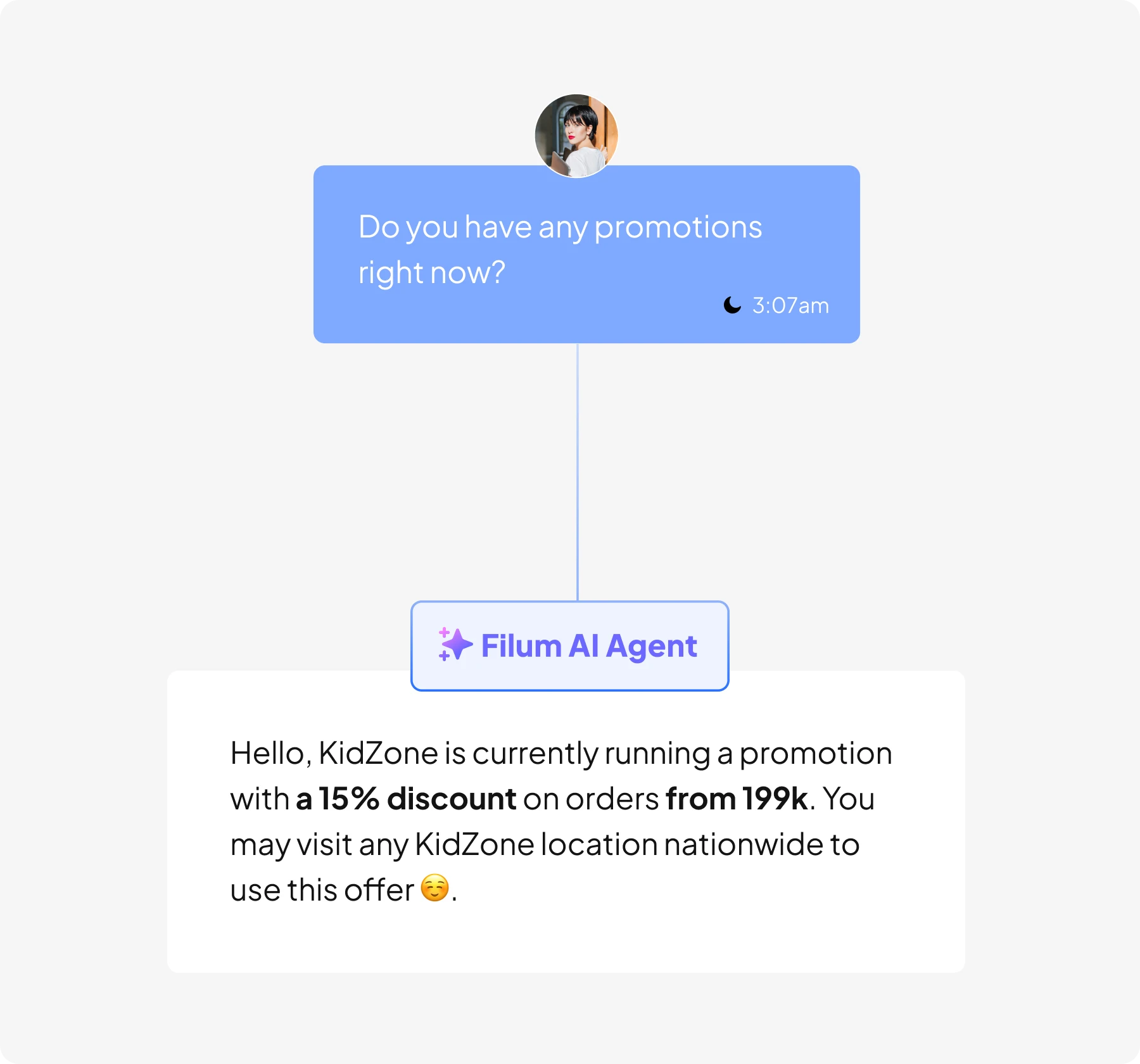Click the word "You" ending the second reply line

pos(849,799)
